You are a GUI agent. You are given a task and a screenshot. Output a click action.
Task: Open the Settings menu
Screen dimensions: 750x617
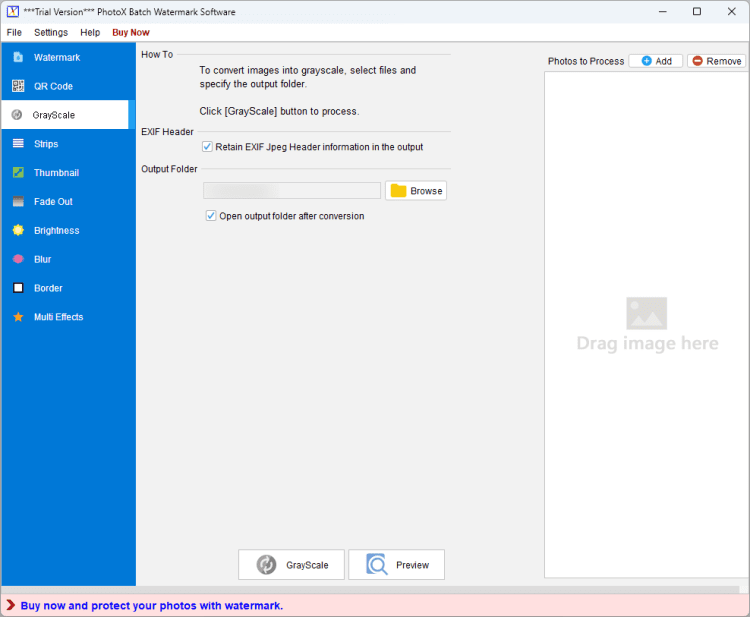tap(51, 33)
